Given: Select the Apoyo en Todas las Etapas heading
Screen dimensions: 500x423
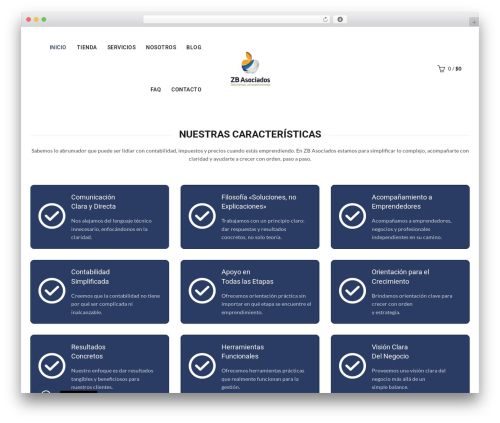Looking at the screenshot, I should tap(247, 277).
